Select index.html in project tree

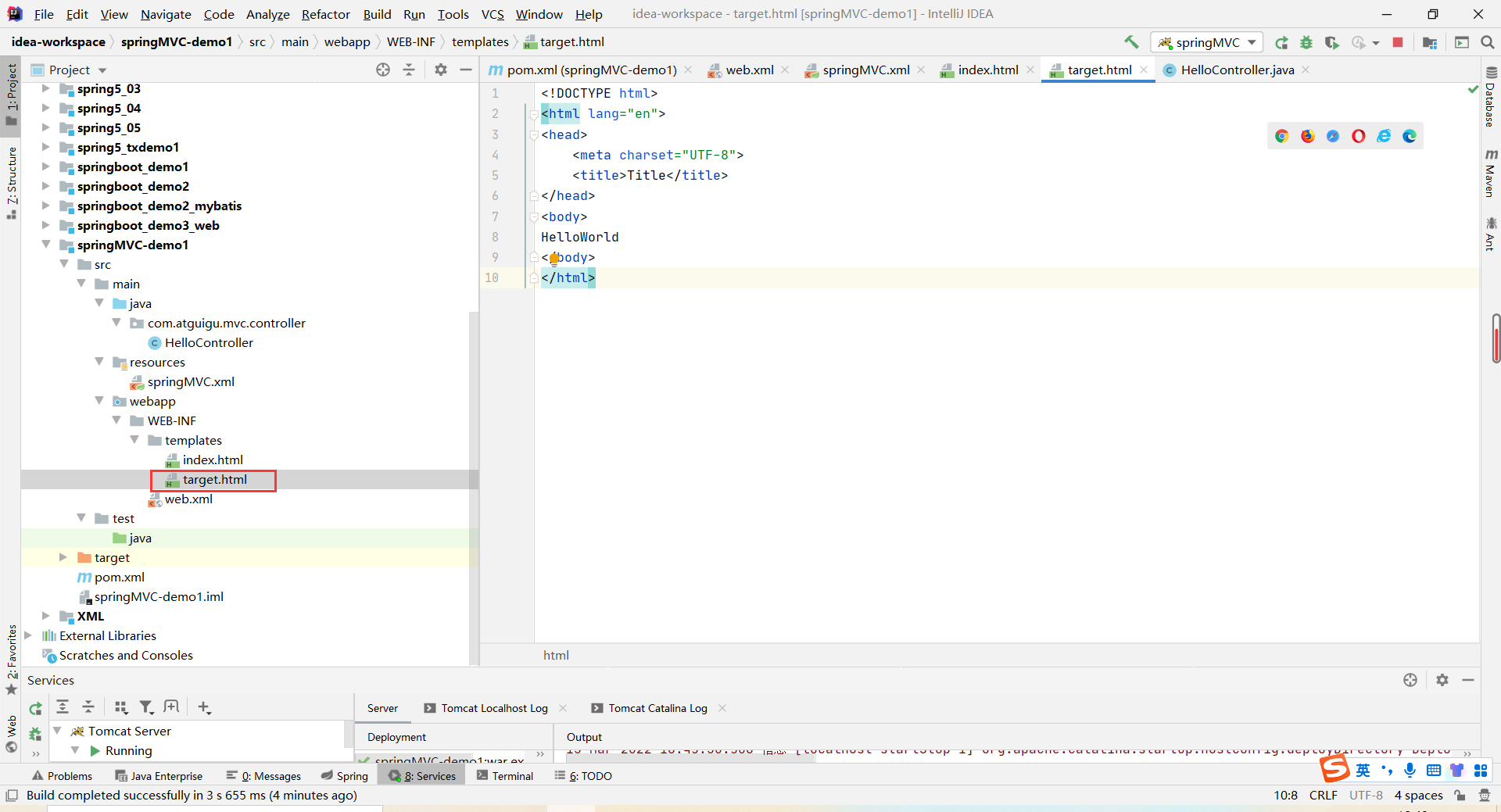(213, 460)
